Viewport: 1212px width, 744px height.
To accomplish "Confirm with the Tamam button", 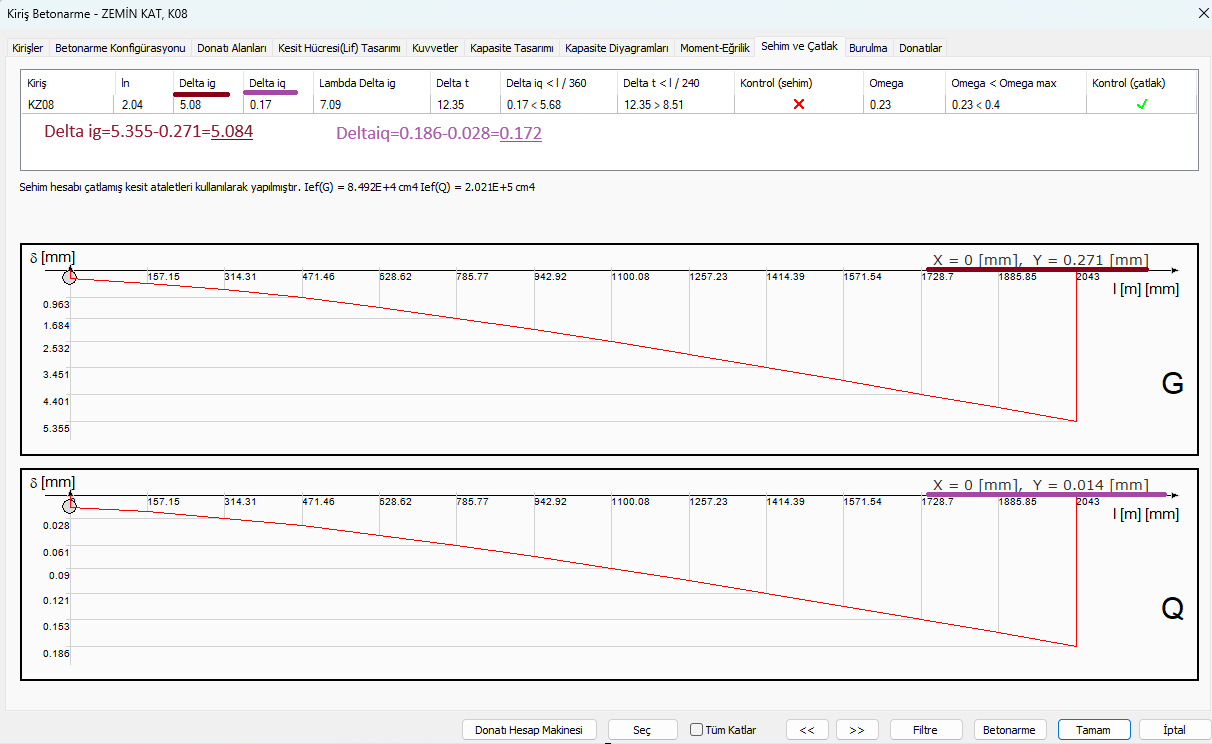I will click(1094, 730).
